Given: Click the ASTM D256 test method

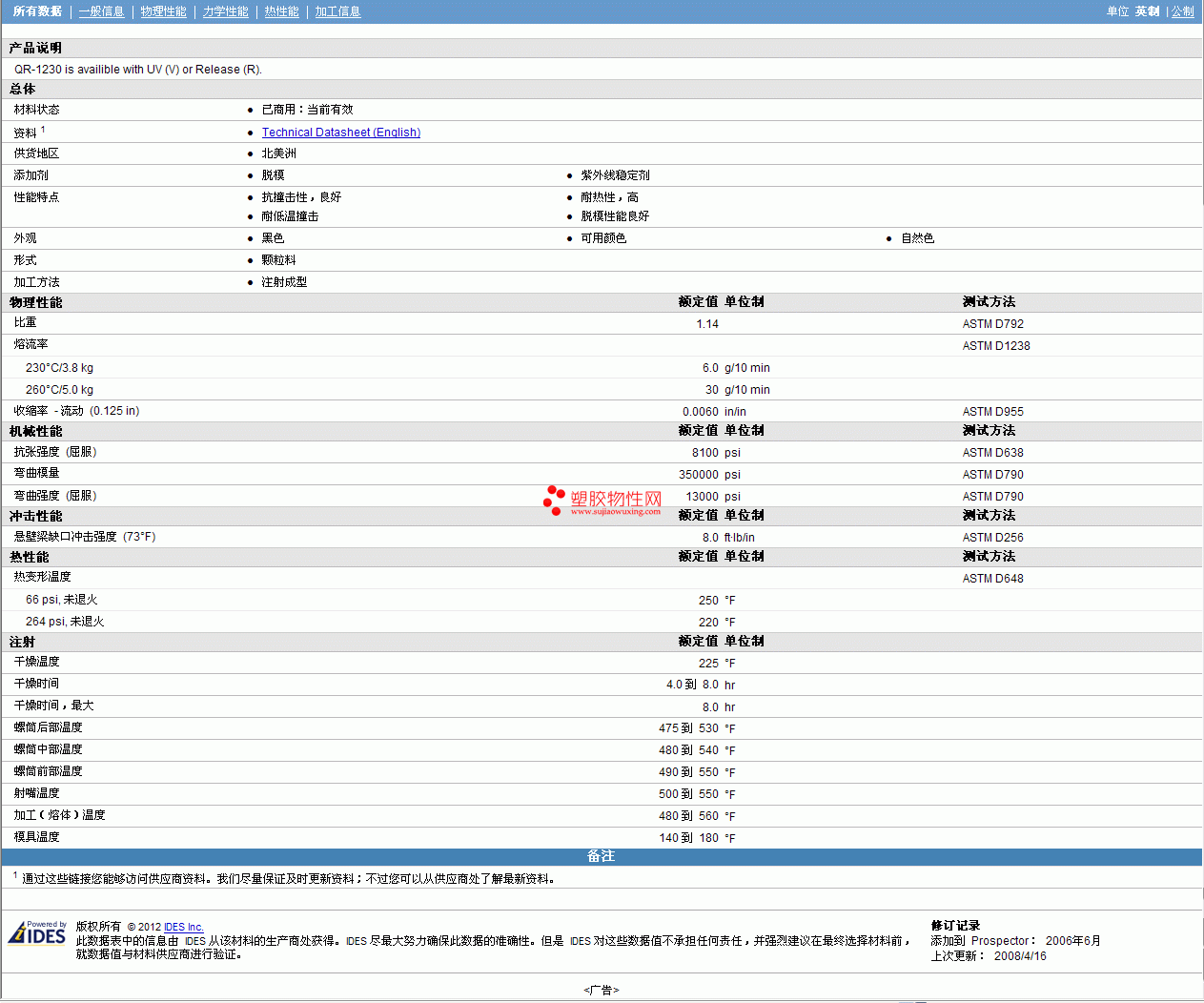Looking at the screenshot, I should 992,538.
